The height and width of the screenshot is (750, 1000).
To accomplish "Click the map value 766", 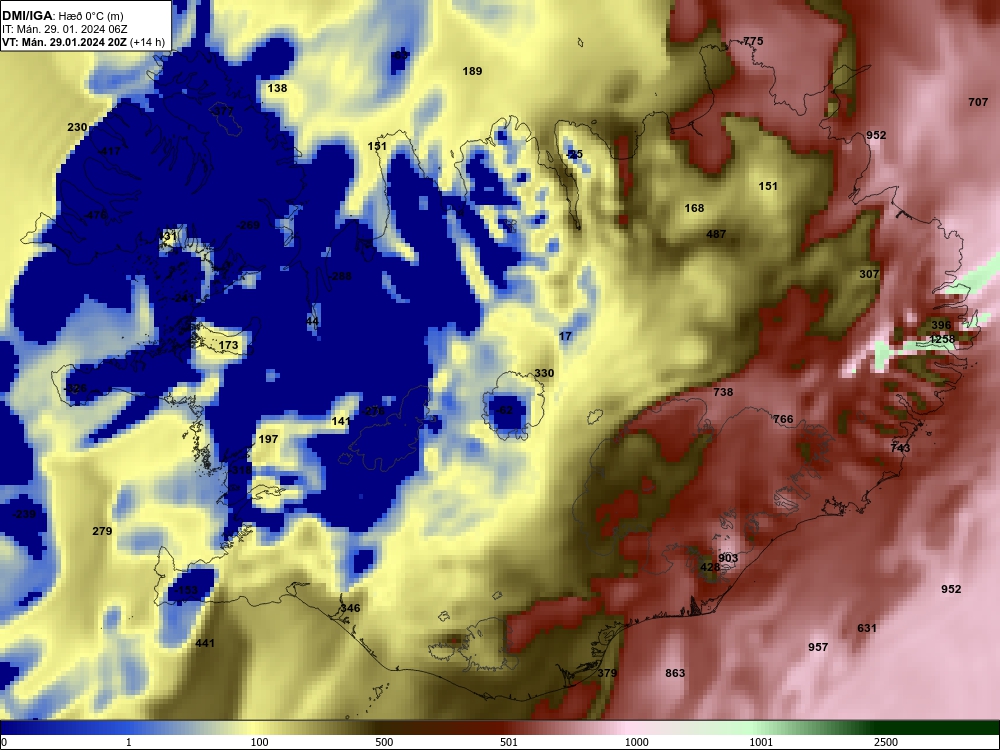I will pos(783,419).
